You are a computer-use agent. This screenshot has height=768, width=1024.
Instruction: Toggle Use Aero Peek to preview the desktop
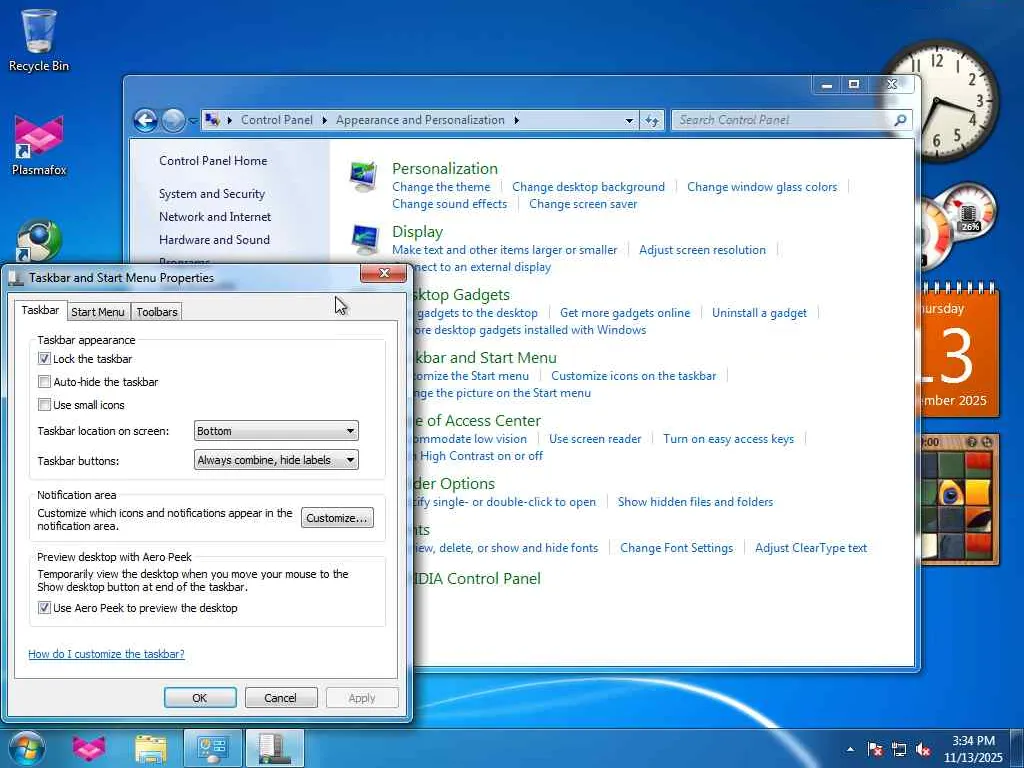(44, 607)
